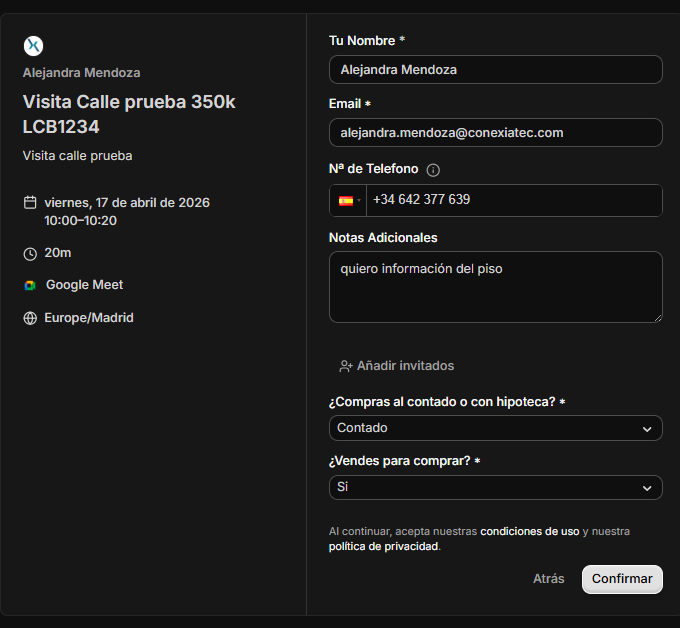The image size is (680, 628).
Task: Focus the Tu Nombre input field
Action: 495,70
